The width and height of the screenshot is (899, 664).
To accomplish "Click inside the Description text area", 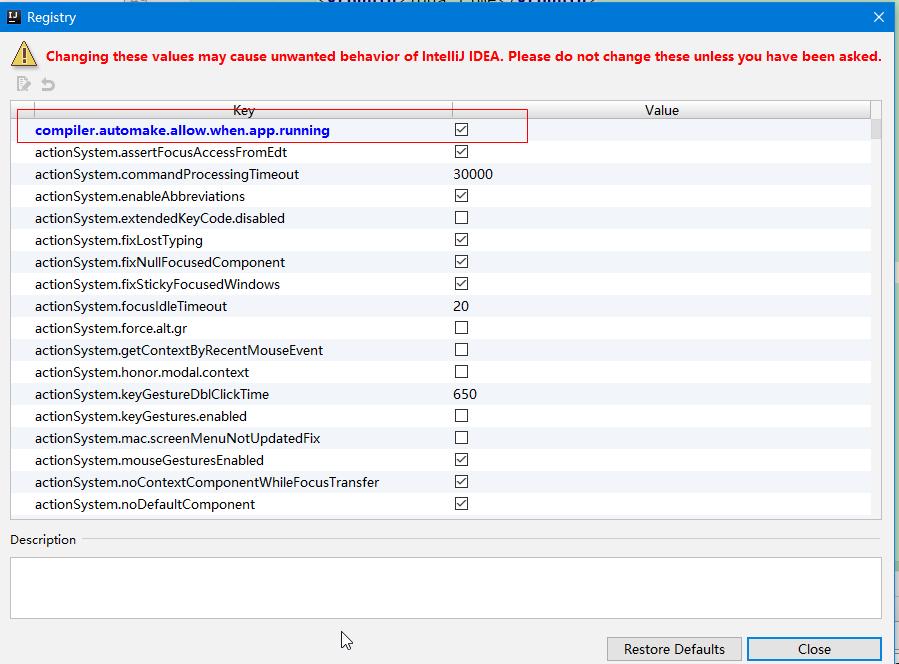I will (x=445, y=587).
